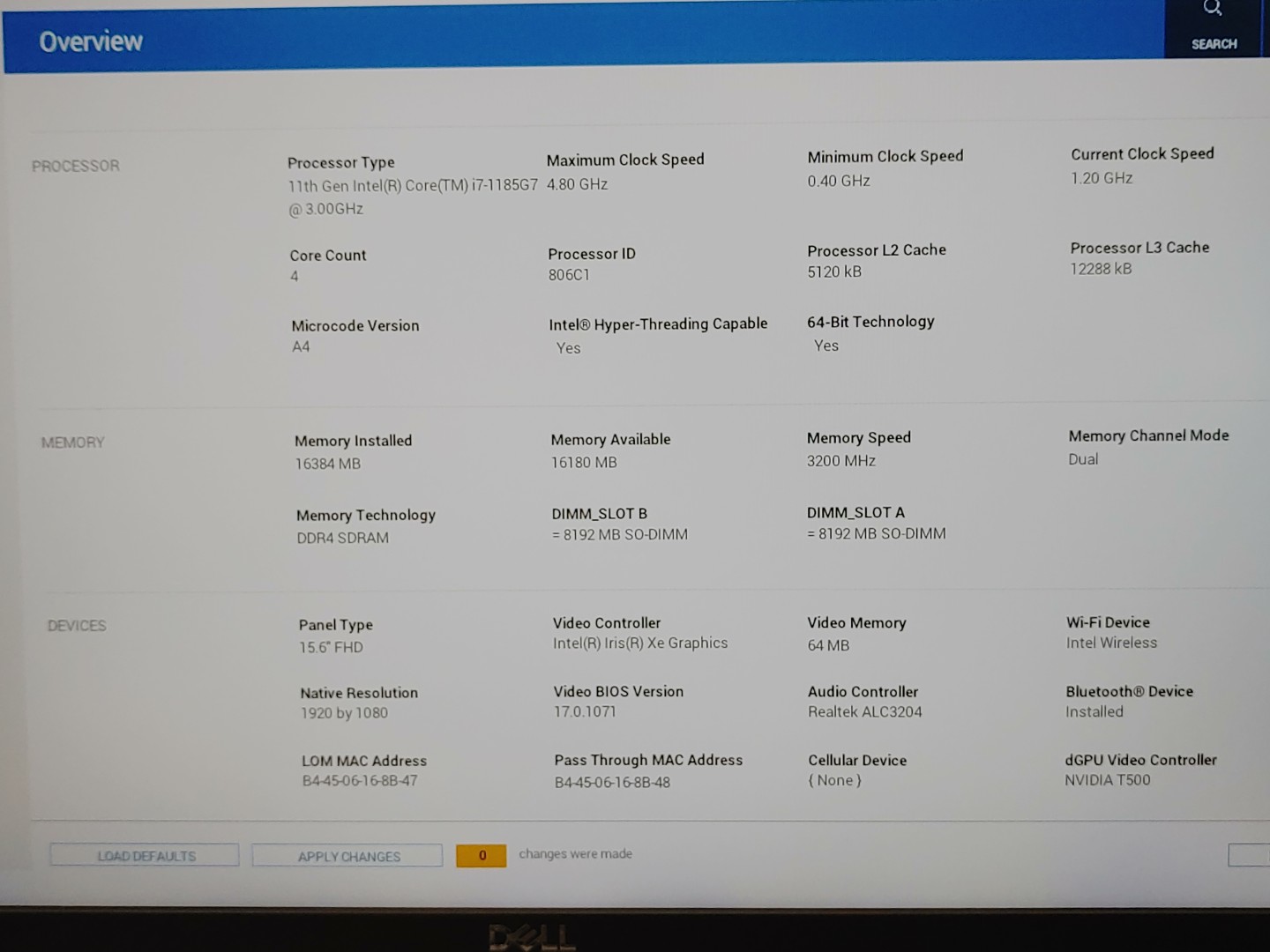The image size is (1270, 952).
Task: Click the DIMM_SLOT A label
Action: [855, 512]
